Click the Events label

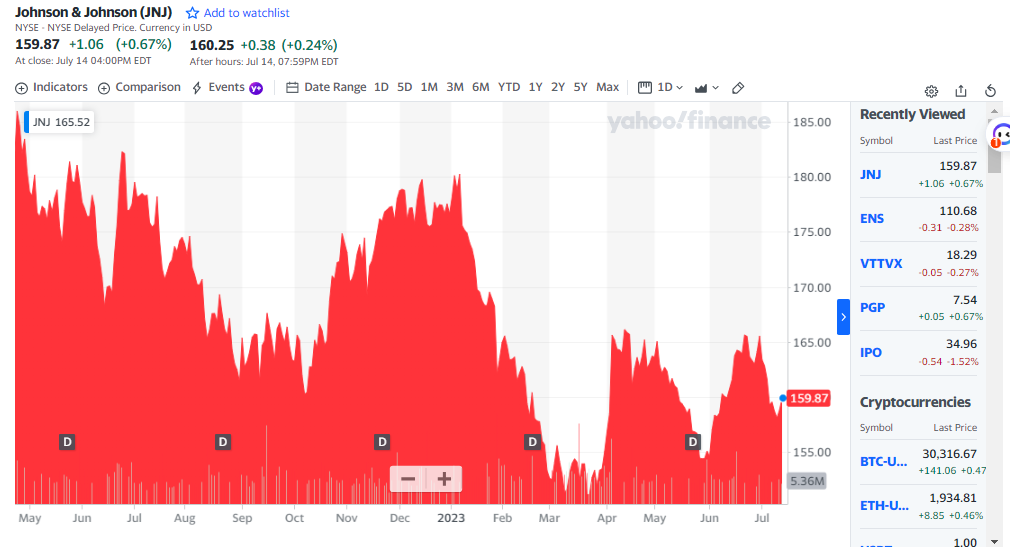point(226,87)
